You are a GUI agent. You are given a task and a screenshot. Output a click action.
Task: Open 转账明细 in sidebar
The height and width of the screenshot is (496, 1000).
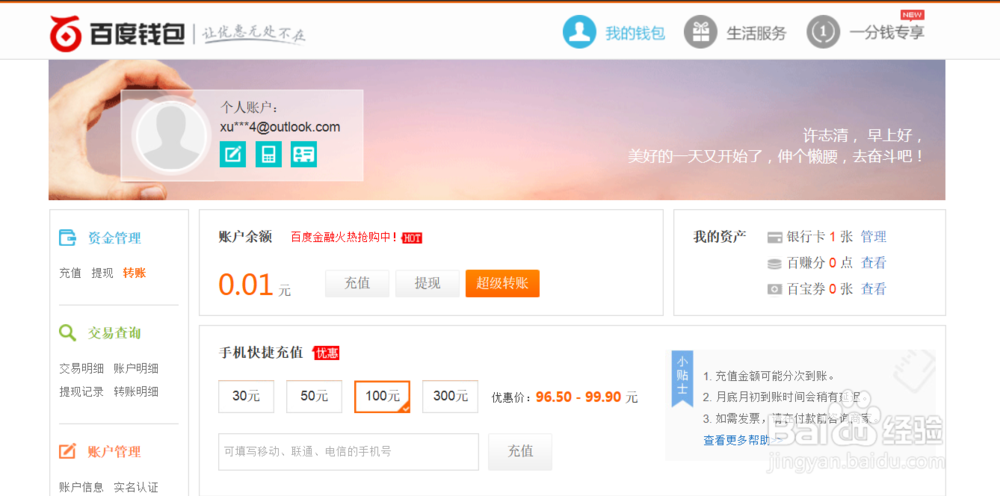coord(136,391)
